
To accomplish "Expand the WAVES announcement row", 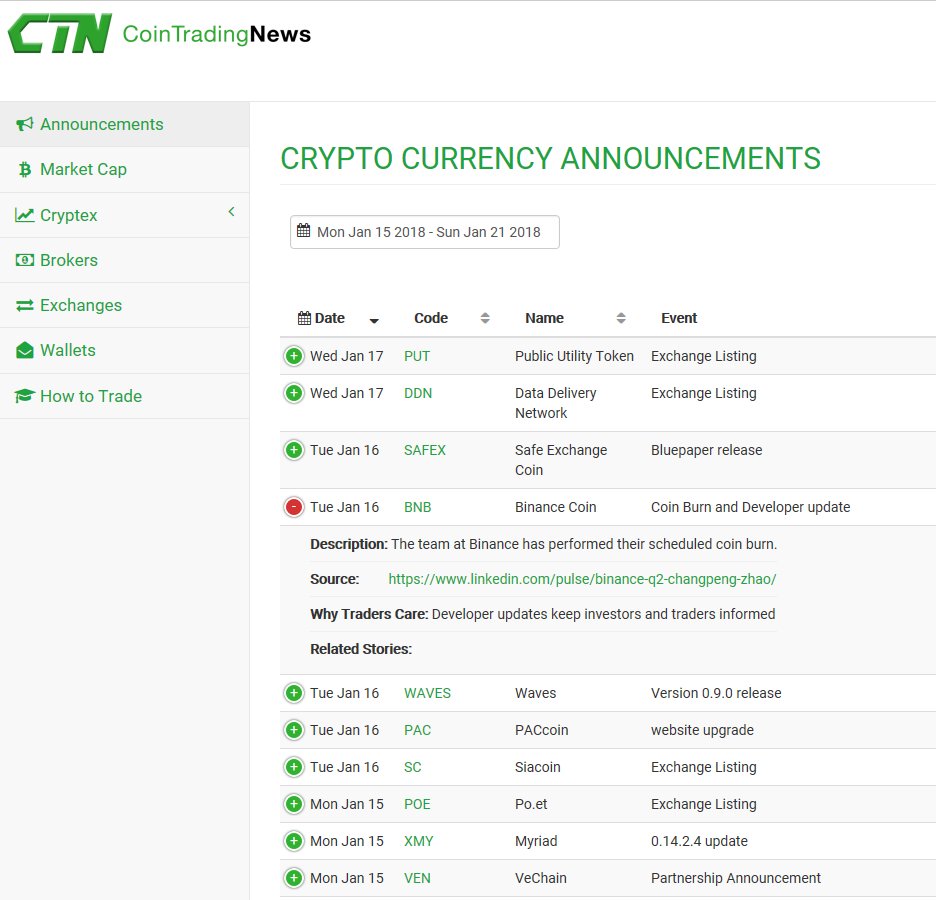I will [x=294, y=693].
